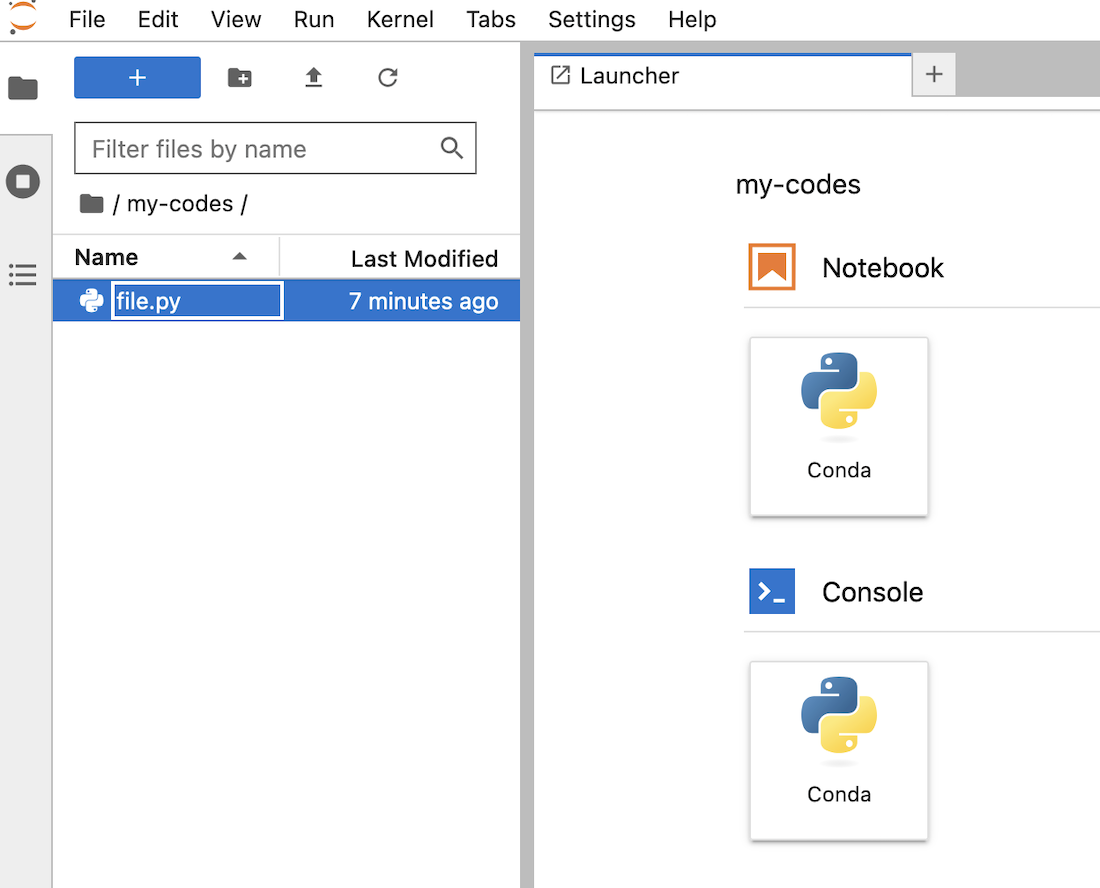Screen dimensions: 1100x888
Task: Open the Run menu
Action: click(314, 19)
